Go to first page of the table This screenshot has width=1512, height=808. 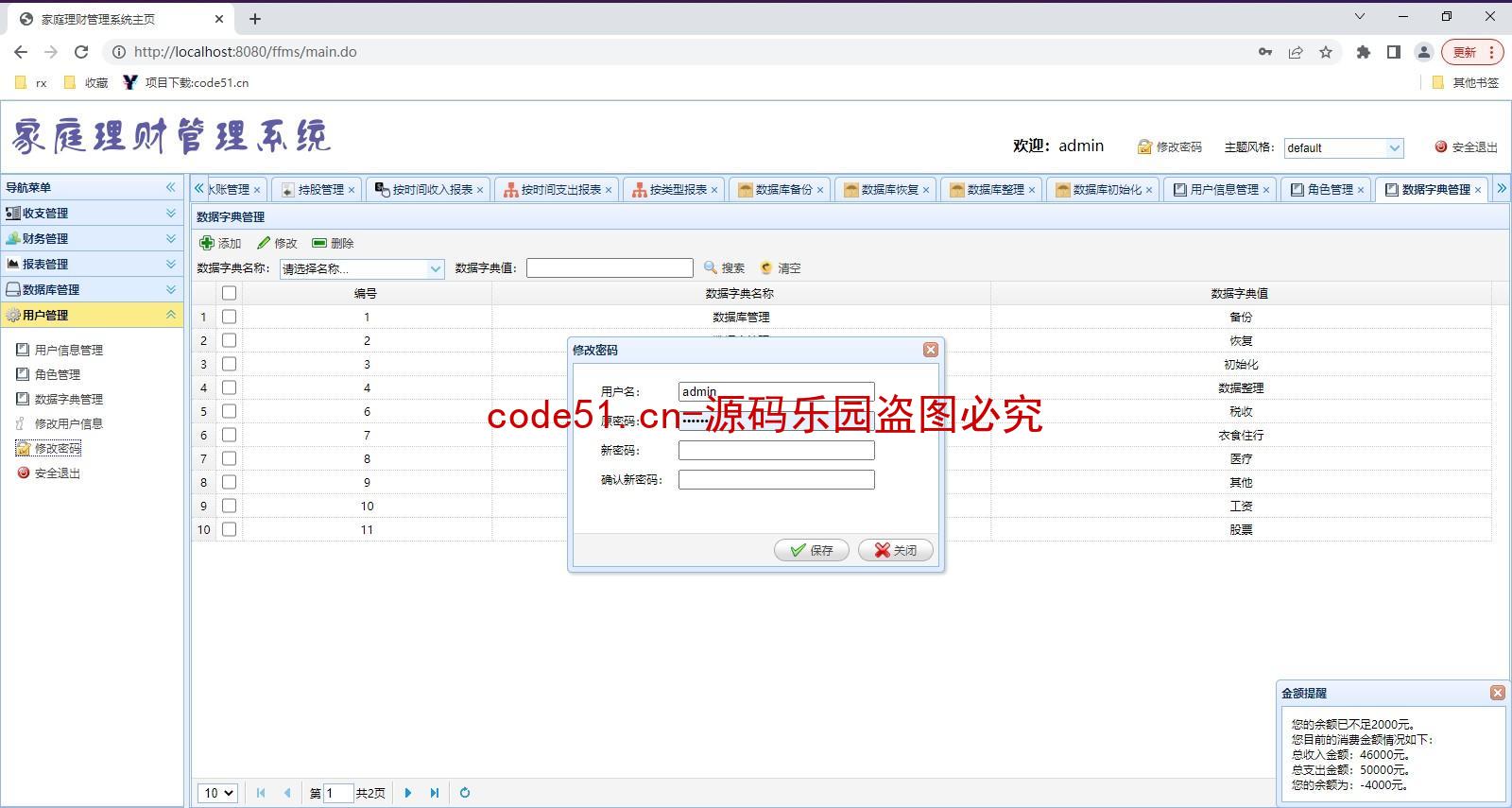[261, 793]
